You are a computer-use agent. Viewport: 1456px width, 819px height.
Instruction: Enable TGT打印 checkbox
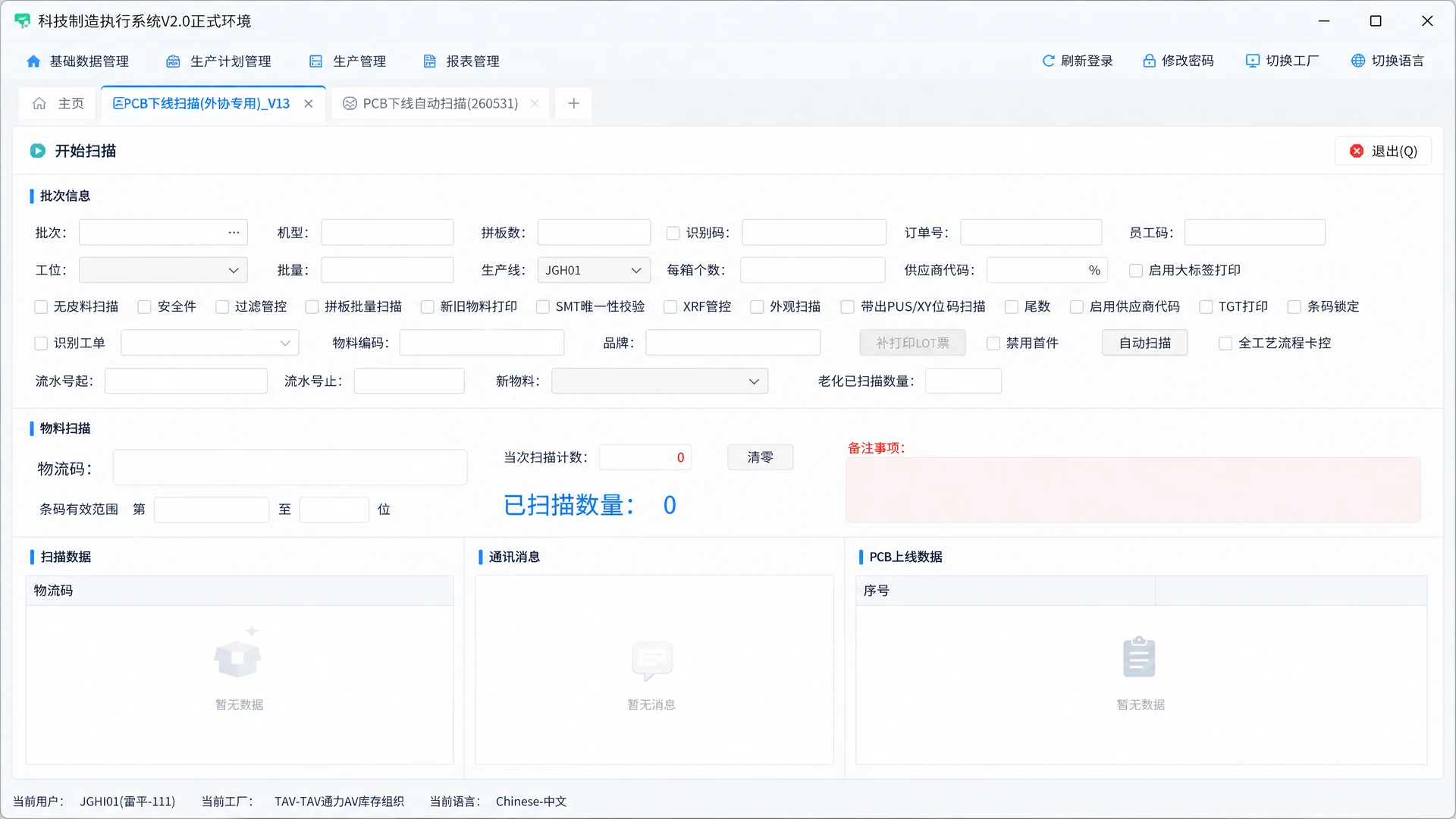(x=1206, y=307)
